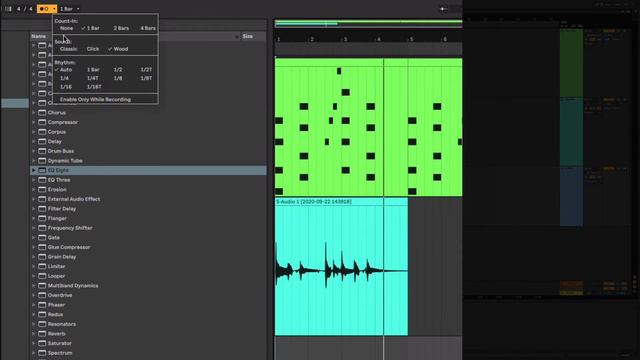Open the 1 Bar quantization dropdown in top bar
Image resolution: width=640 pixels, height=360 pixels.
point(70,9)
